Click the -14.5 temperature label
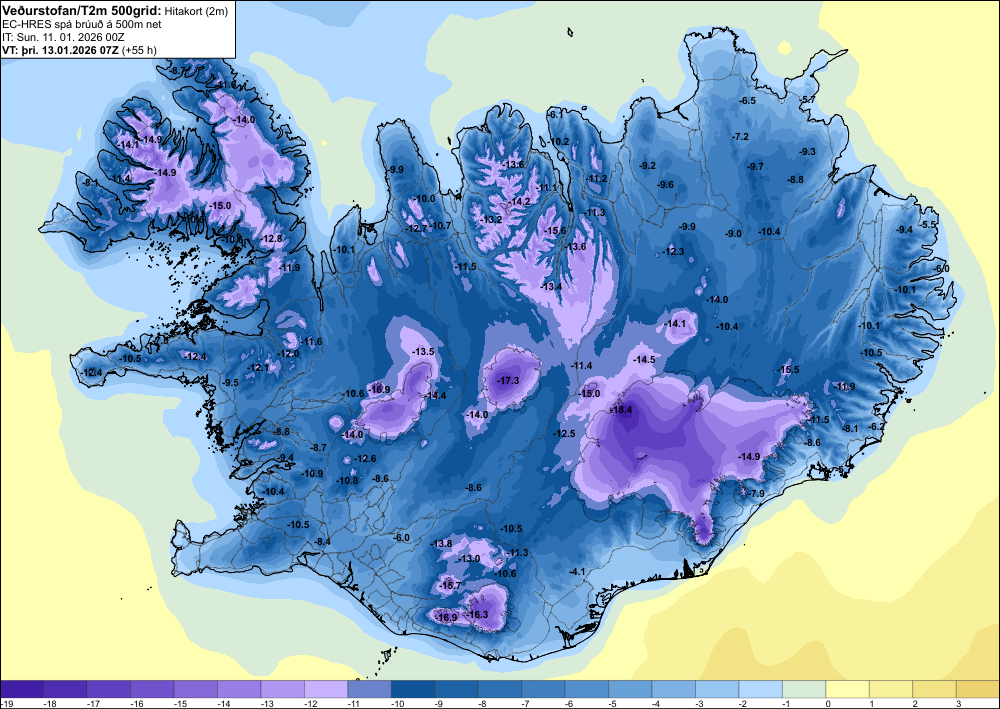 click(x=644, y=360)
